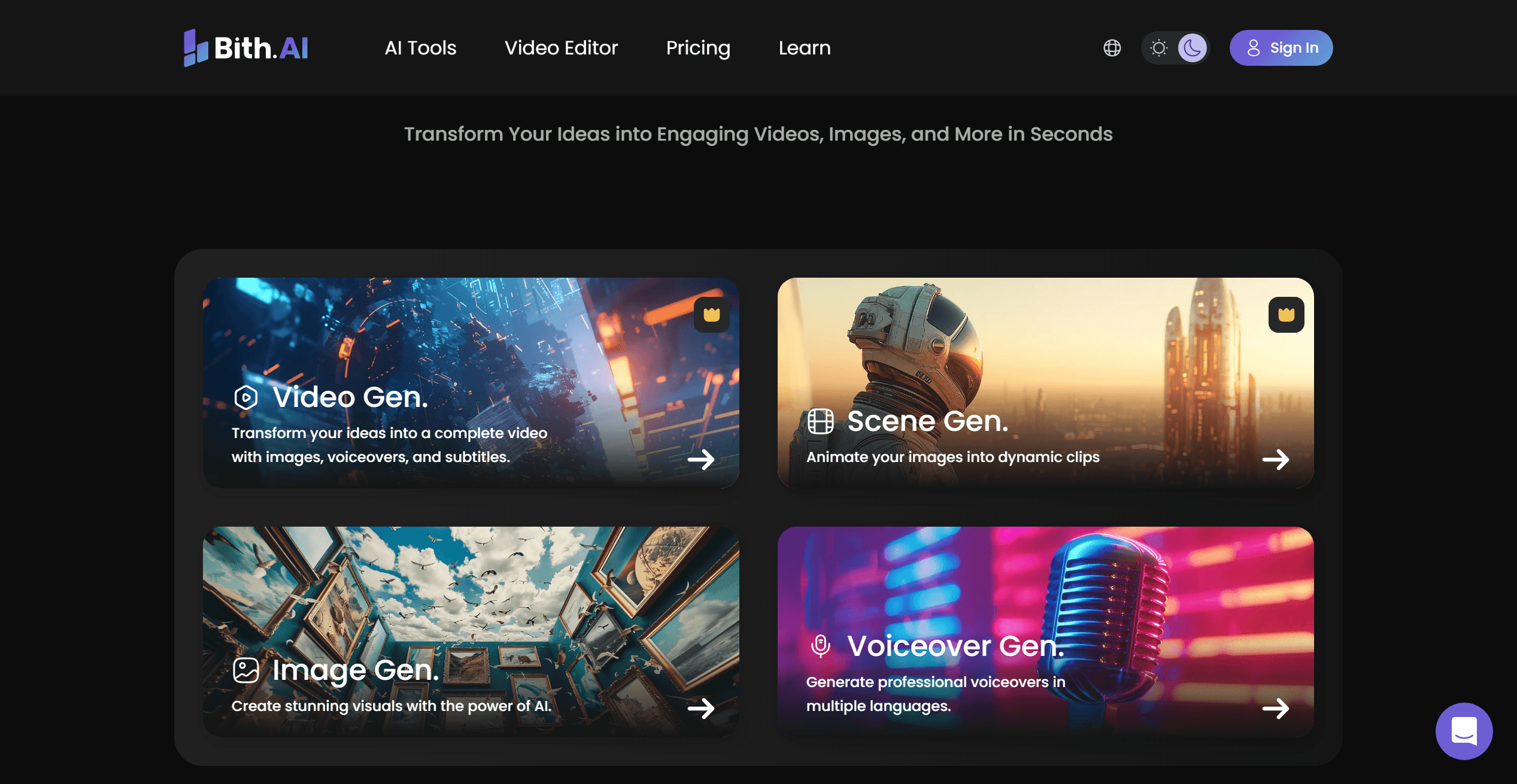Open the Video Gen. title link
1517x784 pixels.
350,397
